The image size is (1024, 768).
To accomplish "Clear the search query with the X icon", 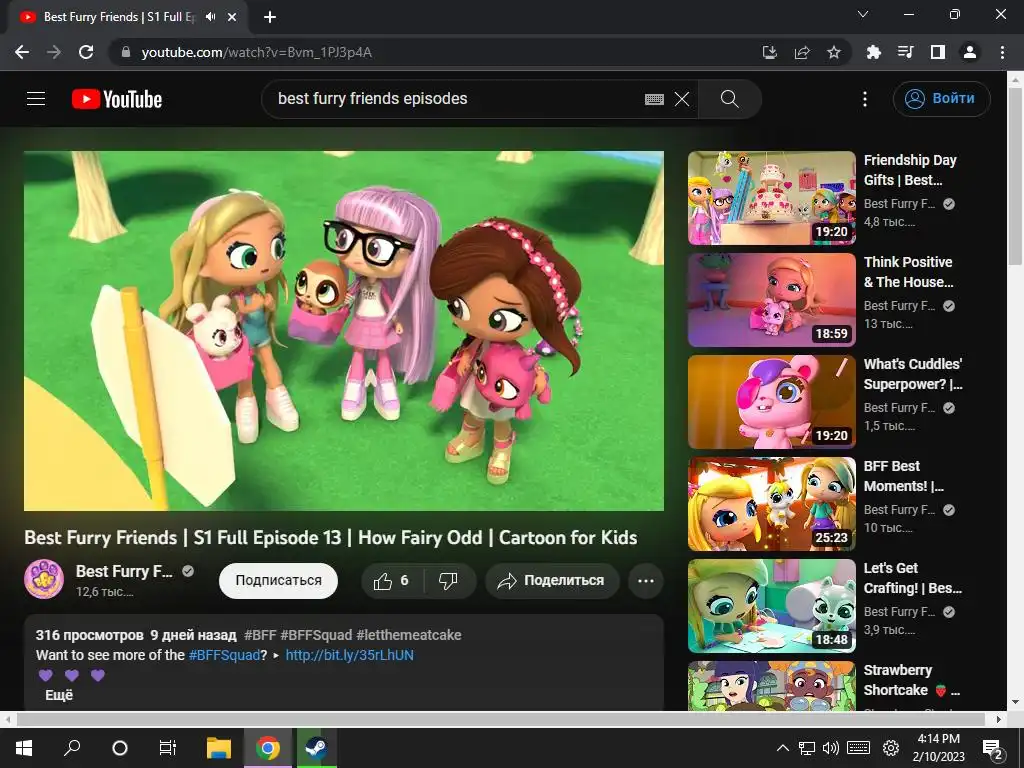I will (682, 99).
